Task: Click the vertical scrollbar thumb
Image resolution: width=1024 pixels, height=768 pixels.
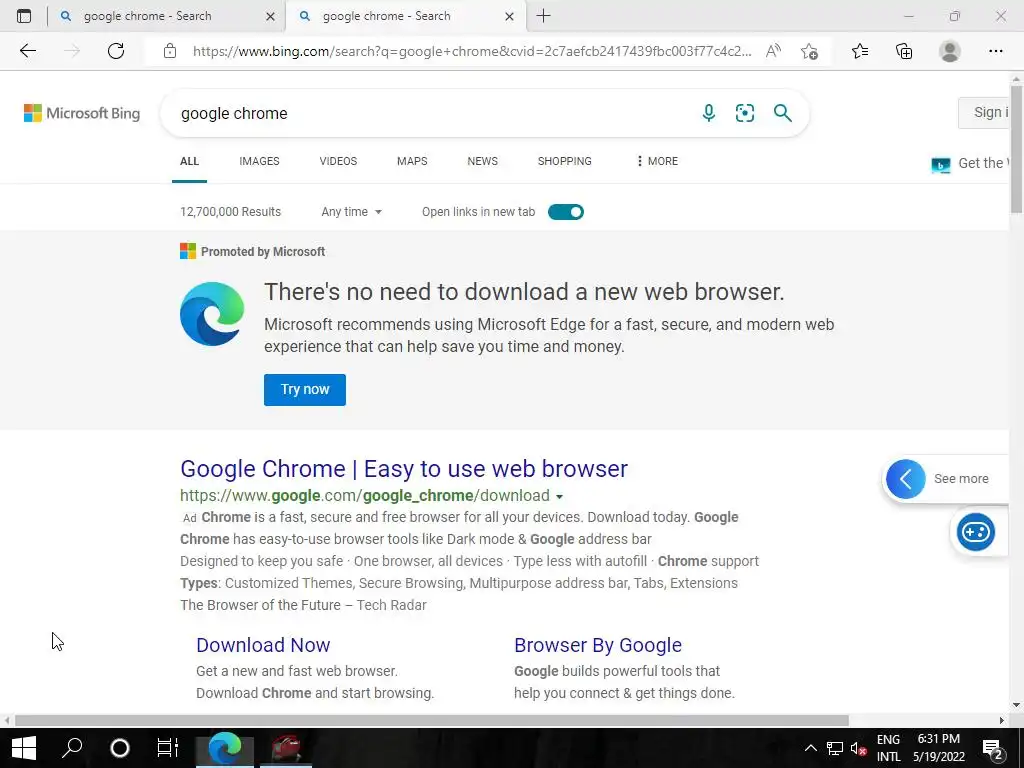Action: pos(1016,148)
